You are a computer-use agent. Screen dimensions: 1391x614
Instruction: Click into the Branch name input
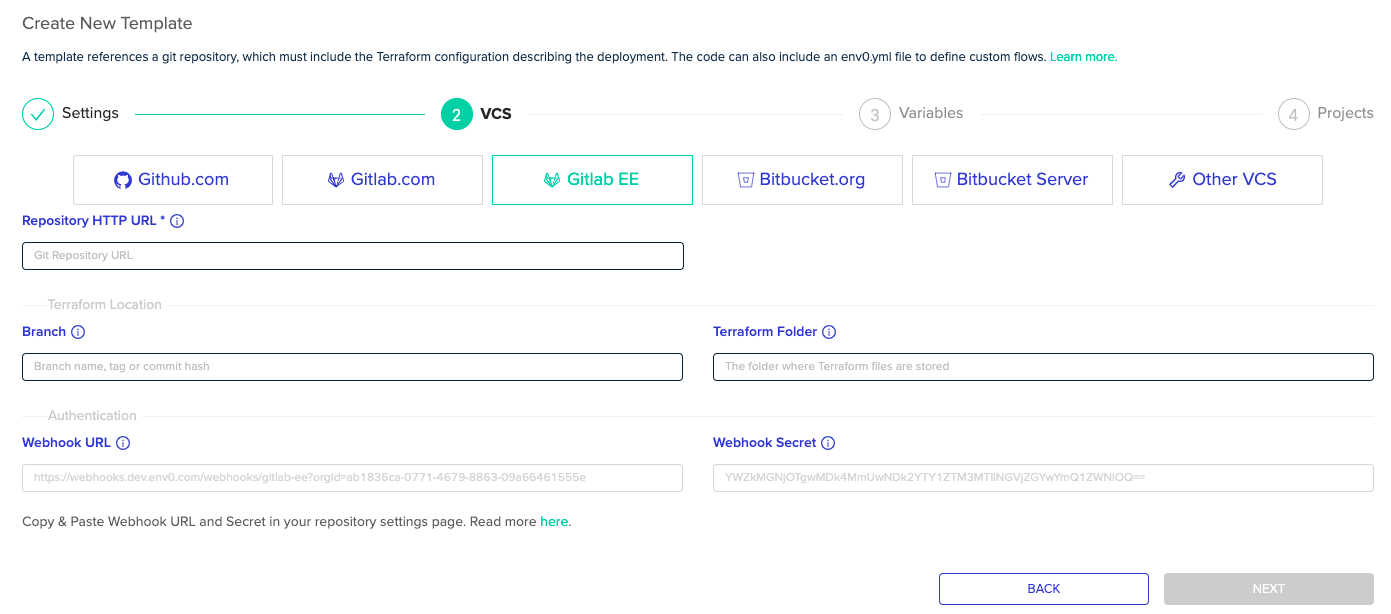(352, 367)
